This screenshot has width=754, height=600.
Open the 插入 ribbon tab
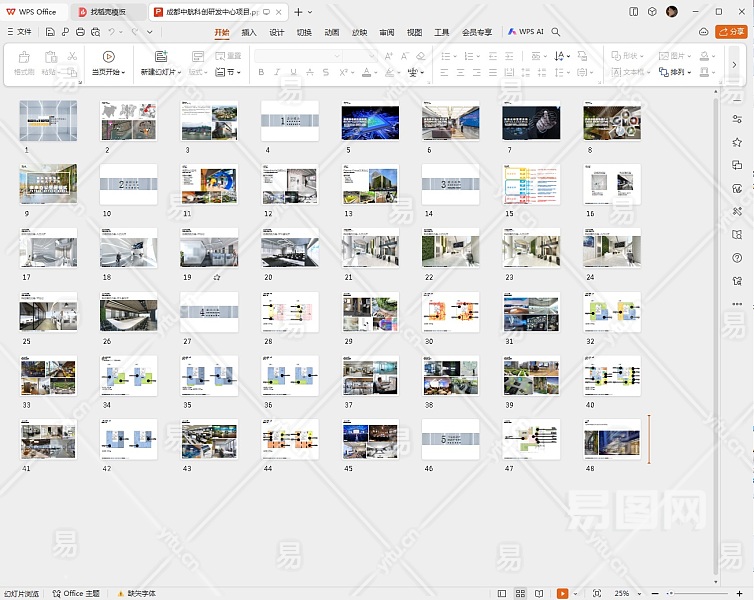249,32
